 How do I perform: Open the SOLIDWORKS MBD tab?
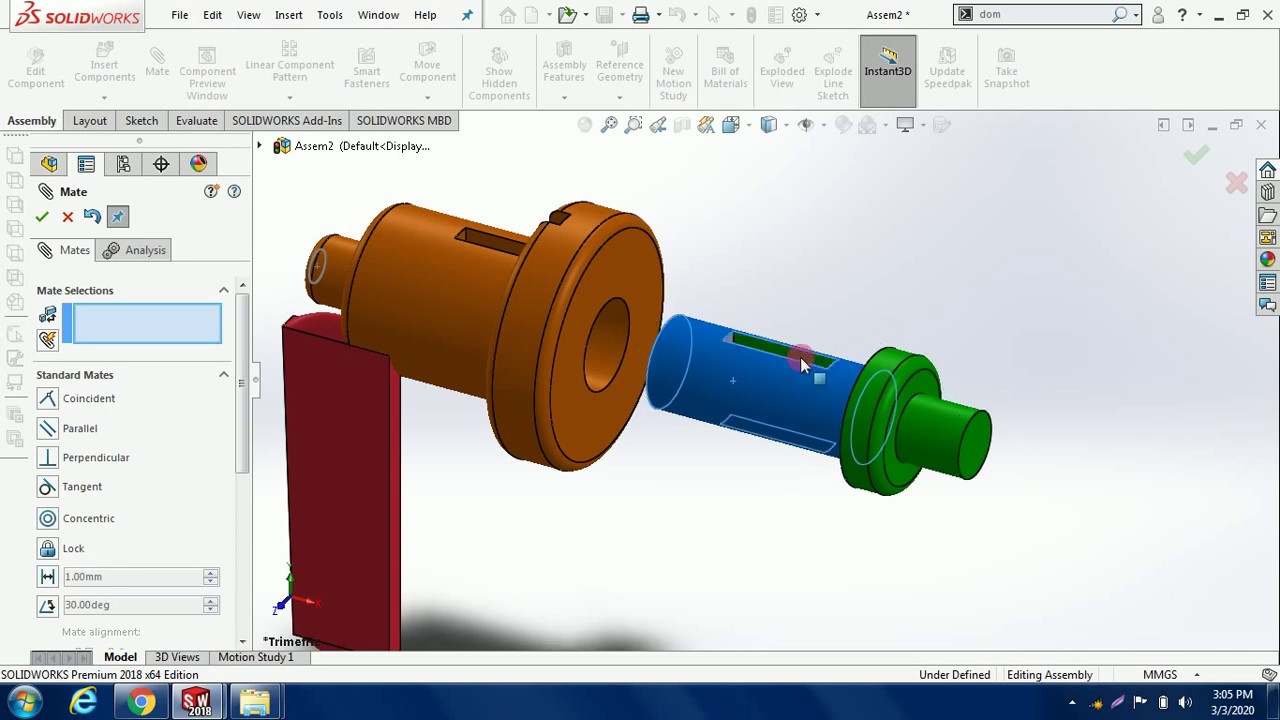click(x=404, y=120)
